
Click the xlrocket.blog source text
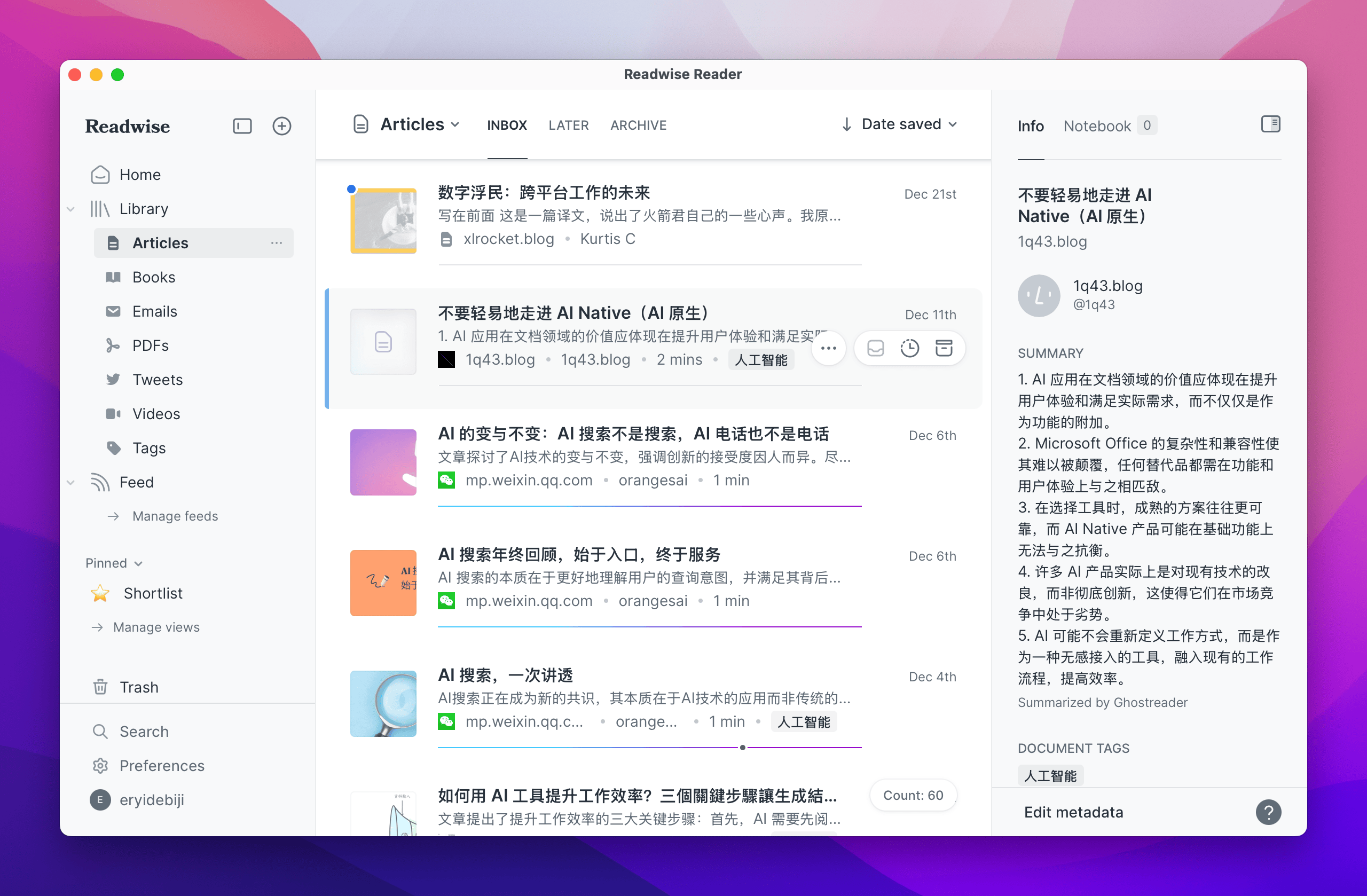coord(508,239)
